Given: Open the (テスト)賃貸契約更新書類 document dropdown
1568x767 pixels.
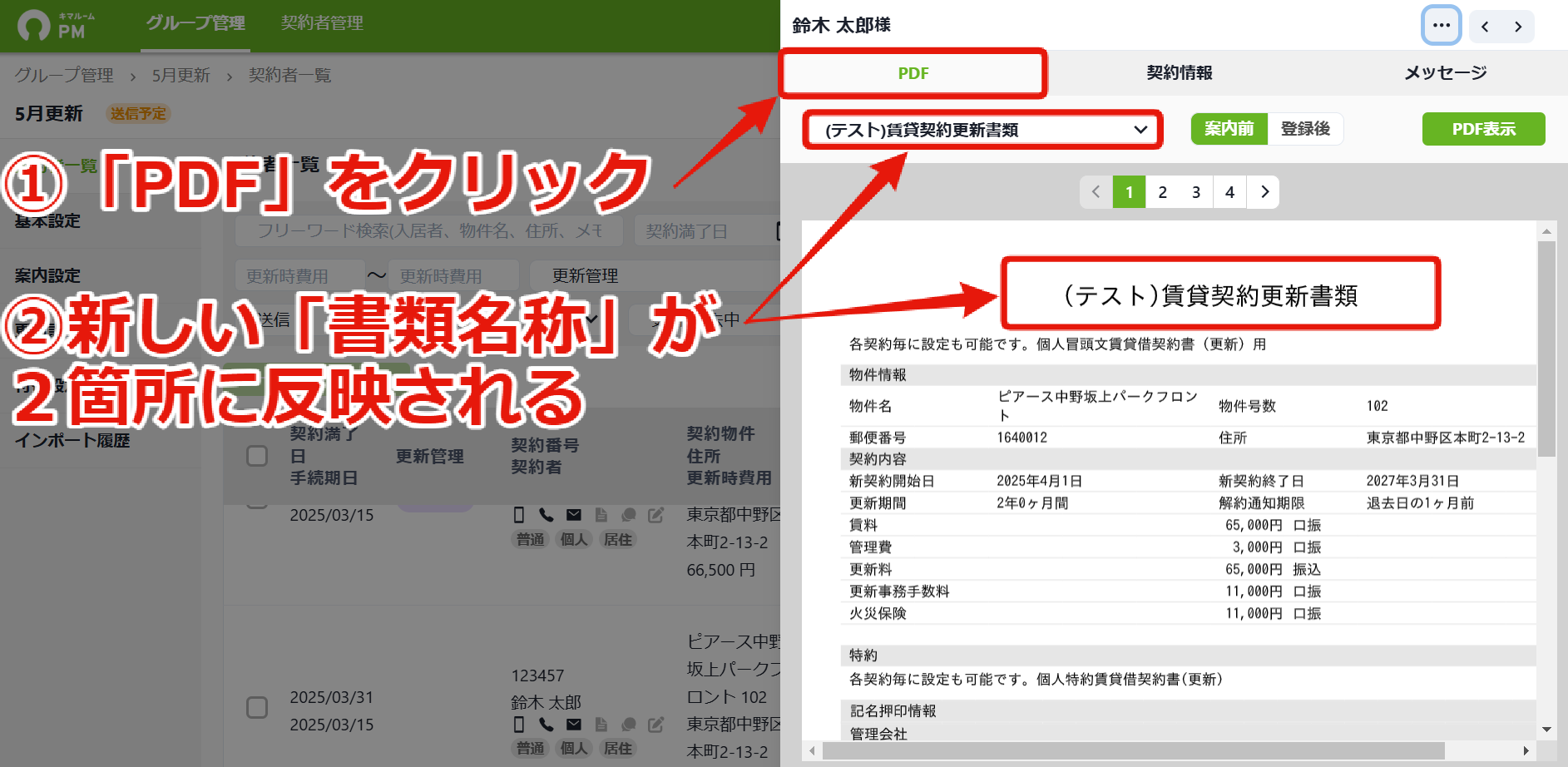Looking at the screenshot, I should pos(984,130).
